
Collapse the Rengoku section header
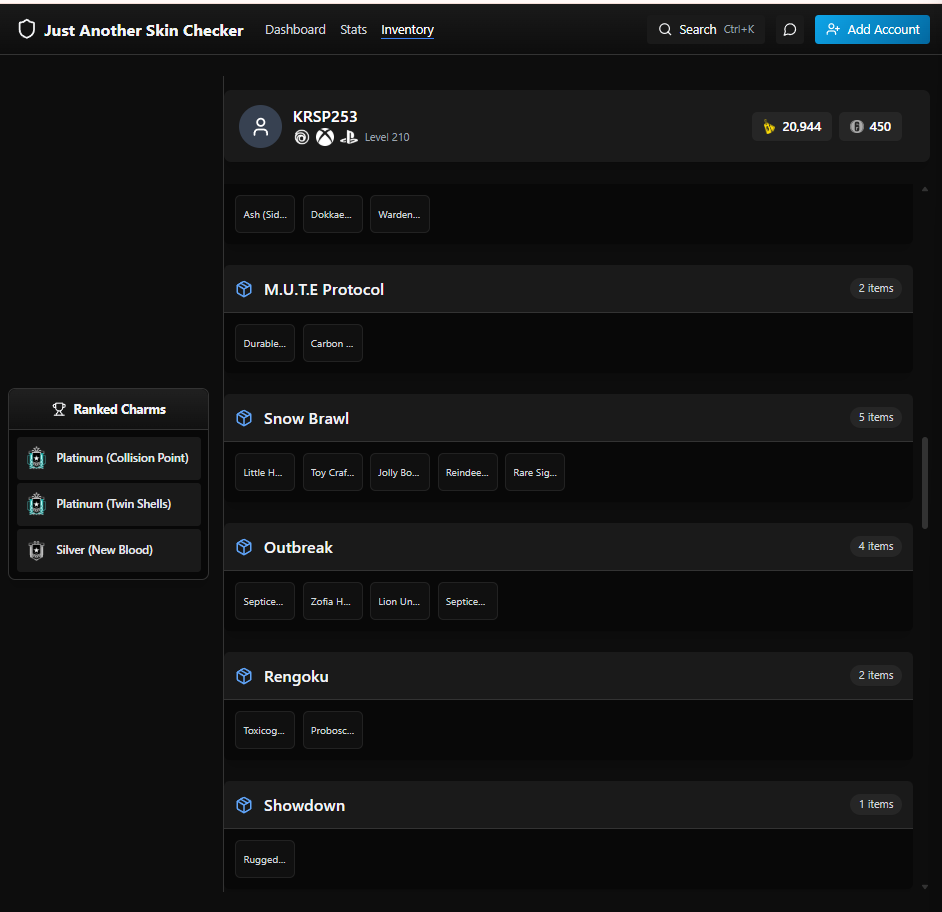(568, 676)
